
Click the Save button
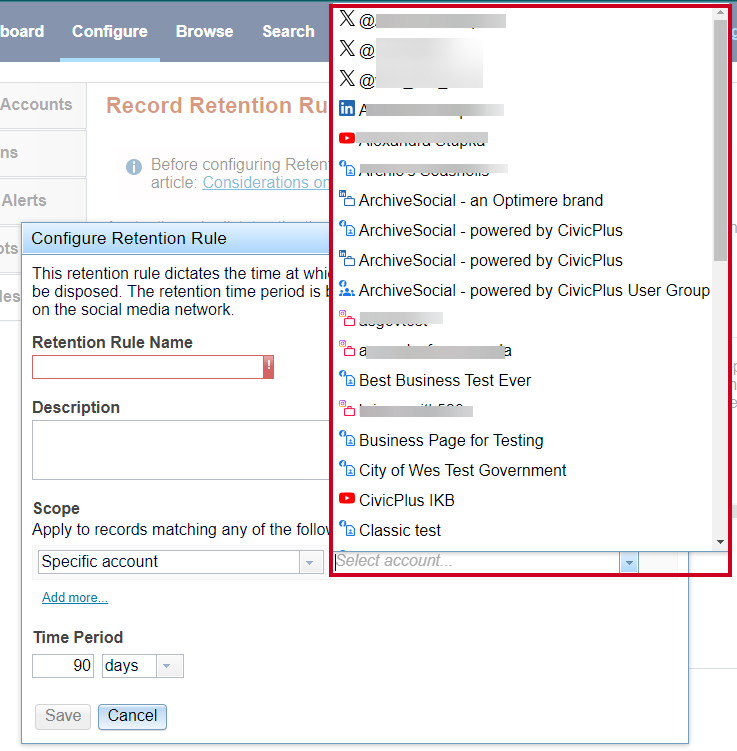pyautogui.click(x=63, y=717)
